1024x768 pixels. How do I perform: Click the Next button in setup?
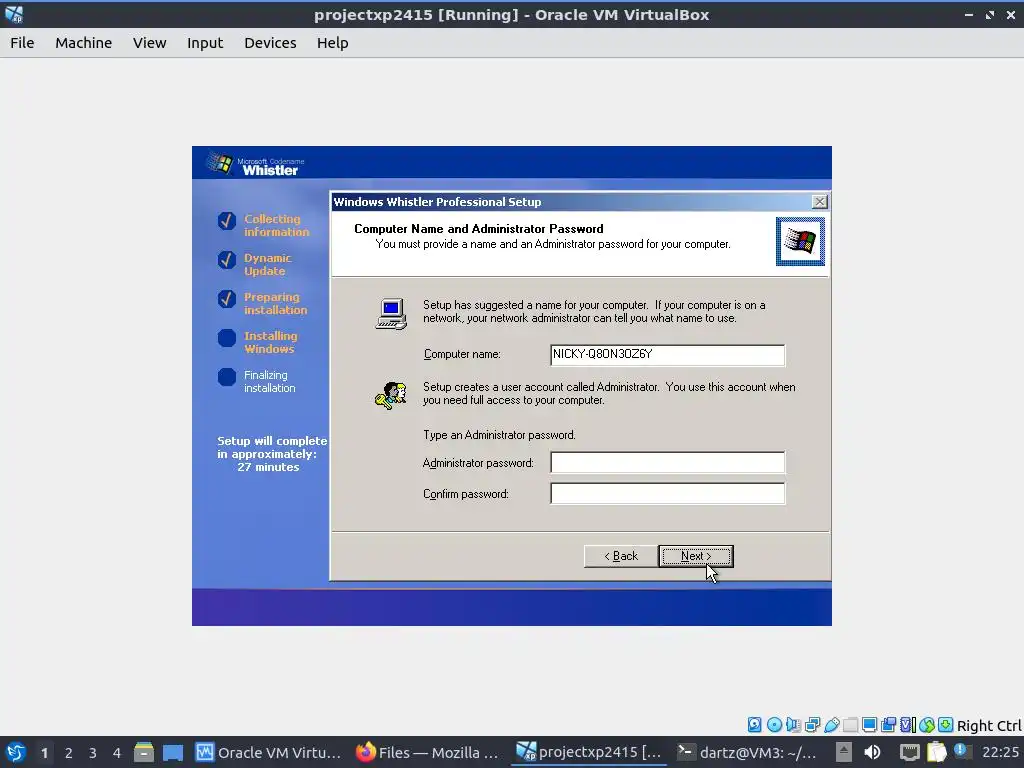(696, 556)
